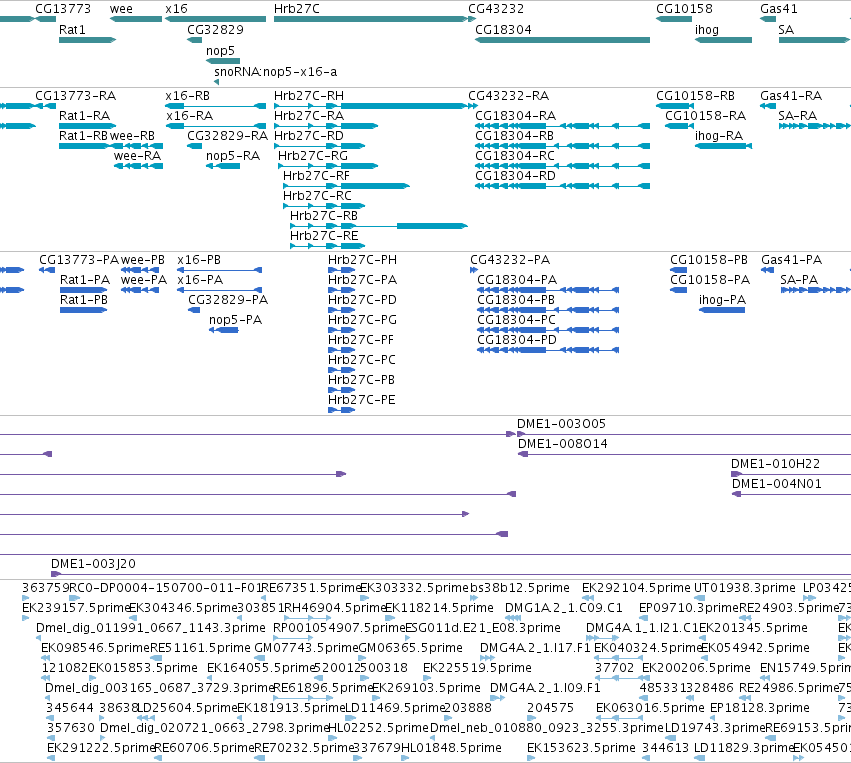The width and height of the screenshot is (851, 763).
Task: Click protein Hrb27C-PE label
Action: coord(361,400)
